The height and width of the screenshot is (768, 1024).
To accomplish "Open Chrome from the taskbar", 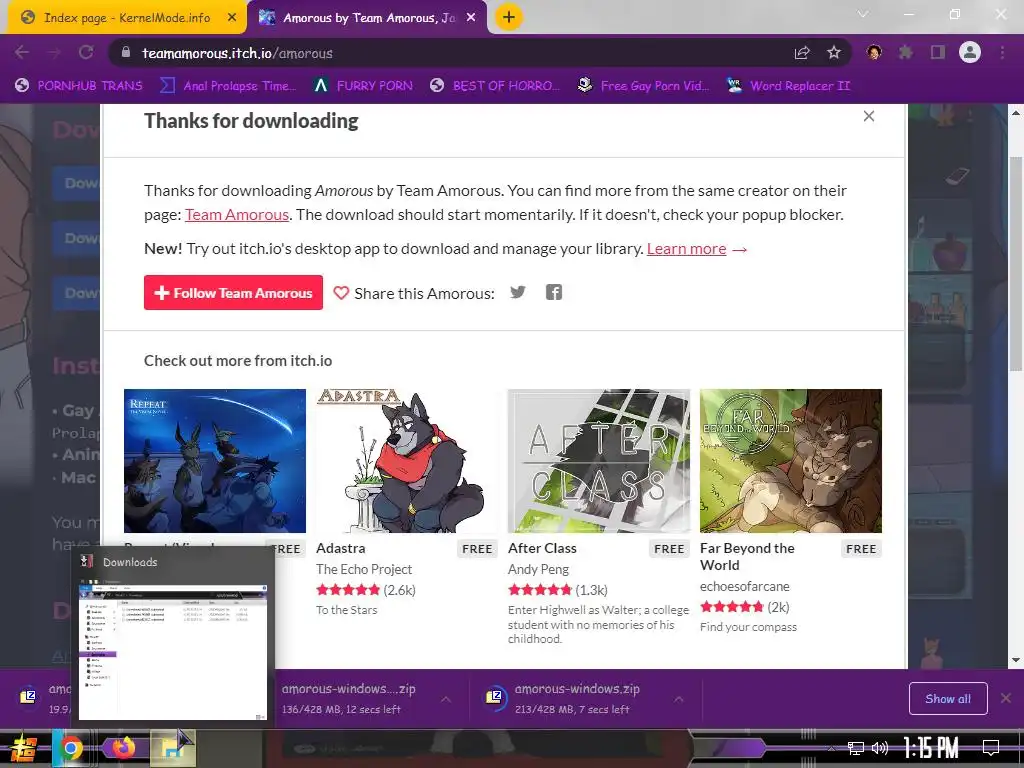I will (71, 748).
